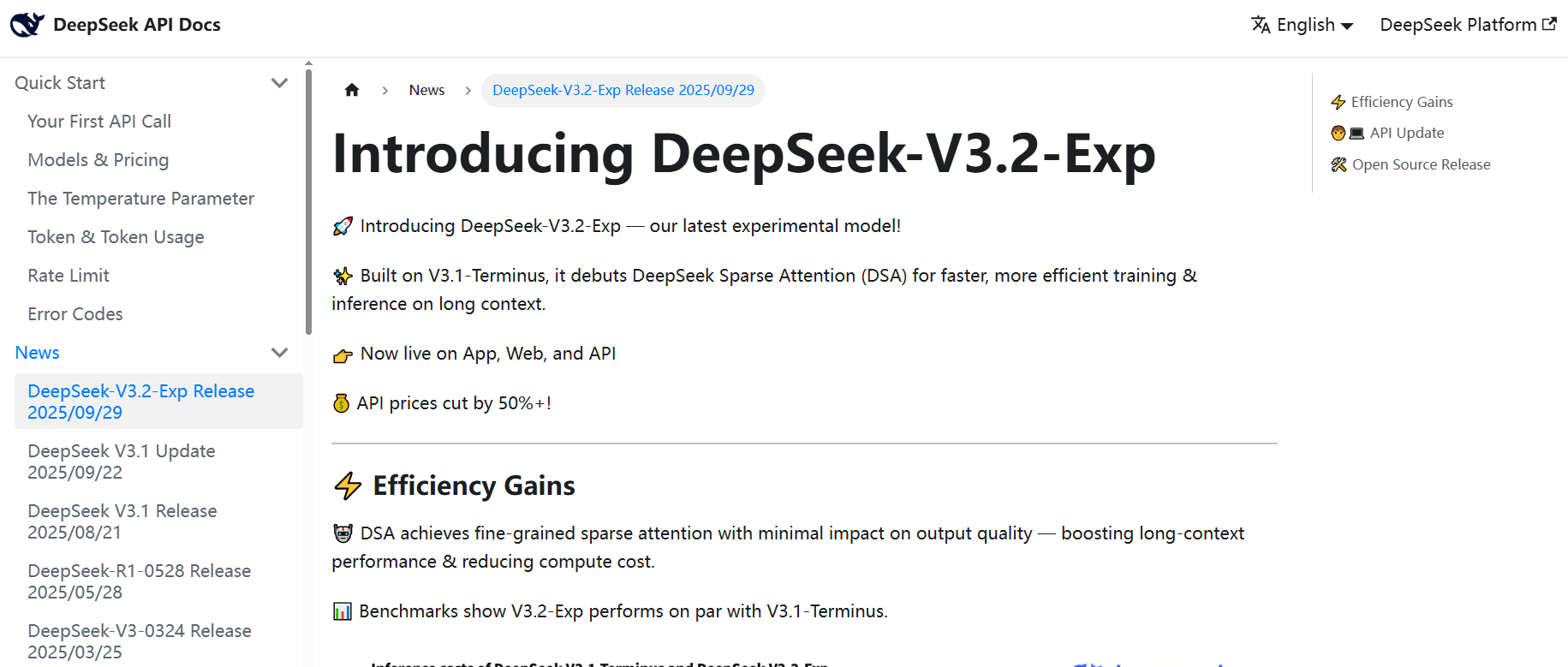Screen dimensions: 1568x667
Task: Open DeepSeek-R1-0528 Release news item
Action: [x=139, y=581]
